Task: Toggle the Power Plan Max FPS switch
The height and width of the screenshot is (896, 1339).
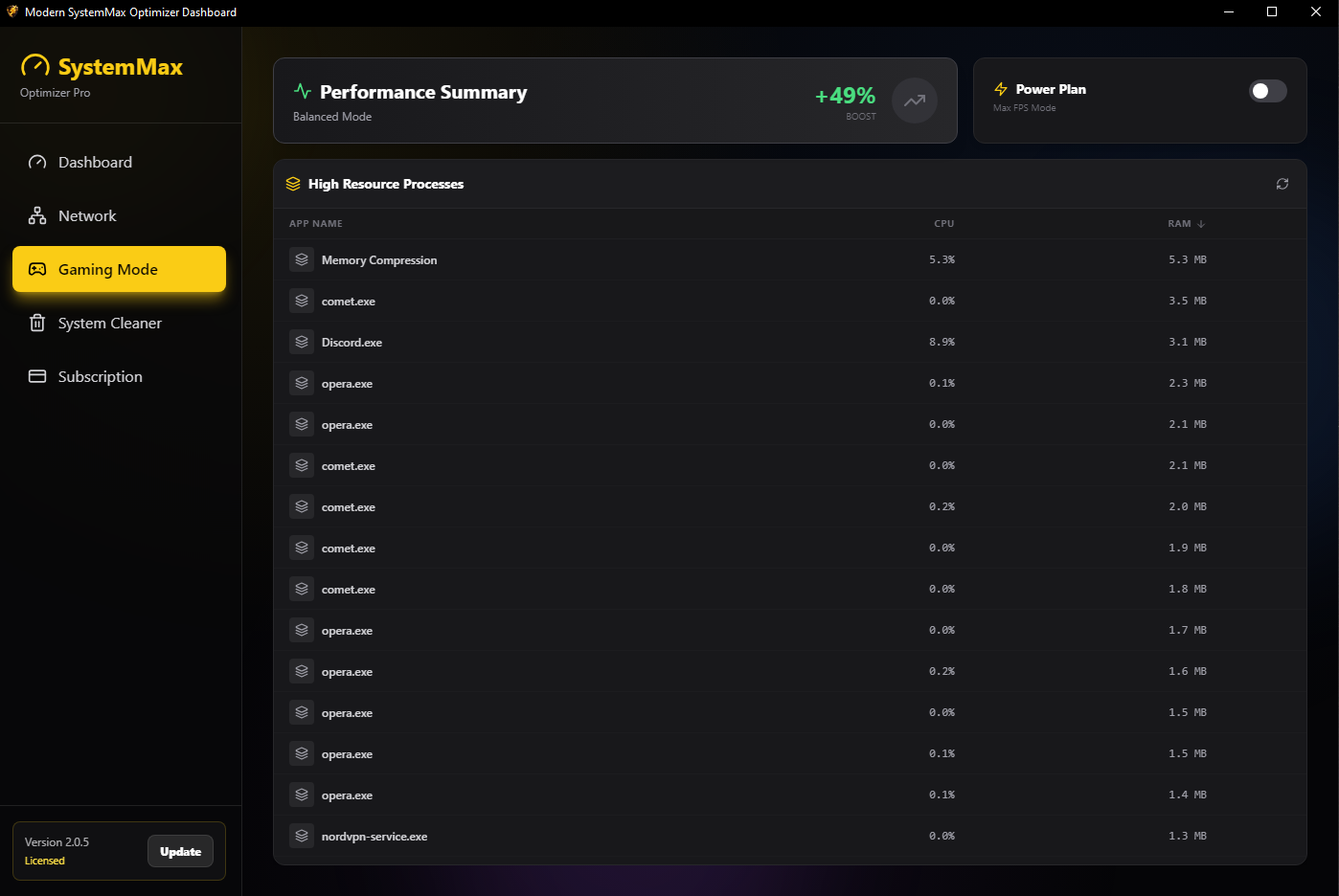Action: tap(1268, 91)
